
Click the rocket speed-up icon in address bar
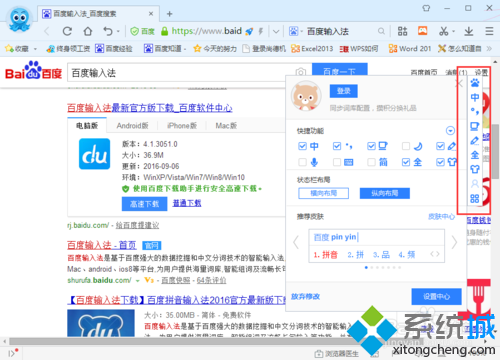coord(249,31)
